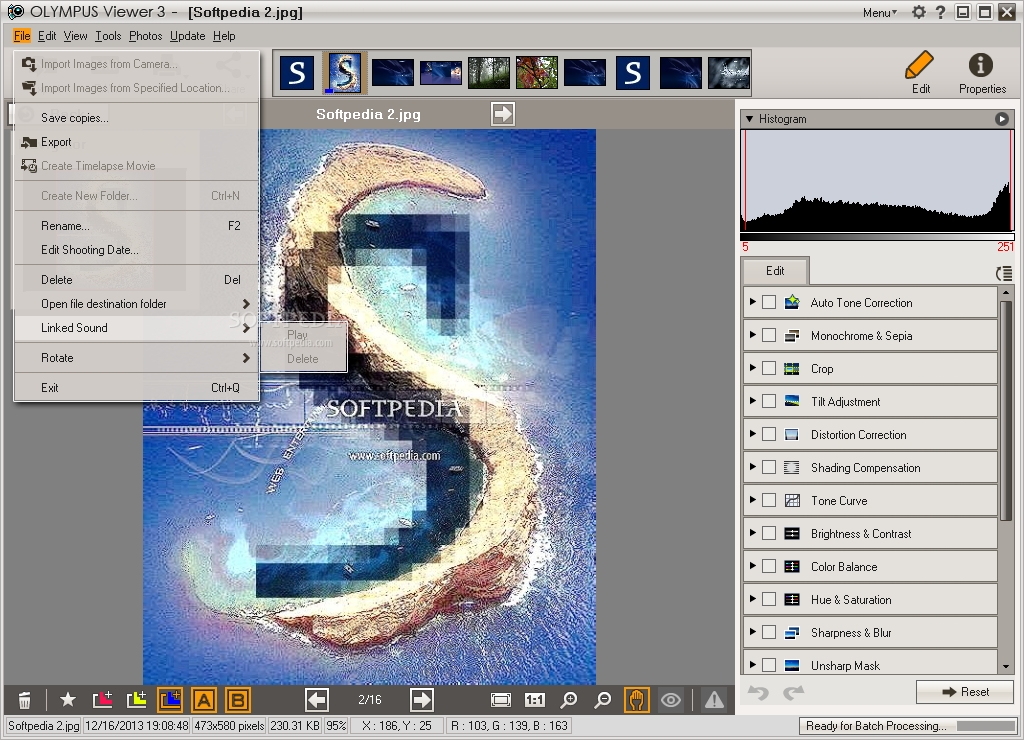Expand the Crop section arrow

752,368
